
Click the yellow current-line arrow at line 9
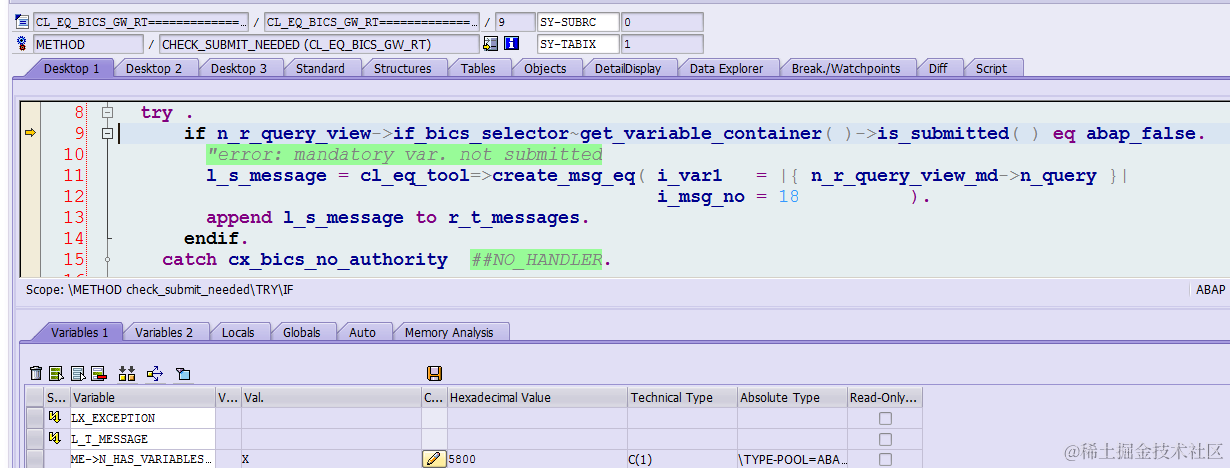29,133
